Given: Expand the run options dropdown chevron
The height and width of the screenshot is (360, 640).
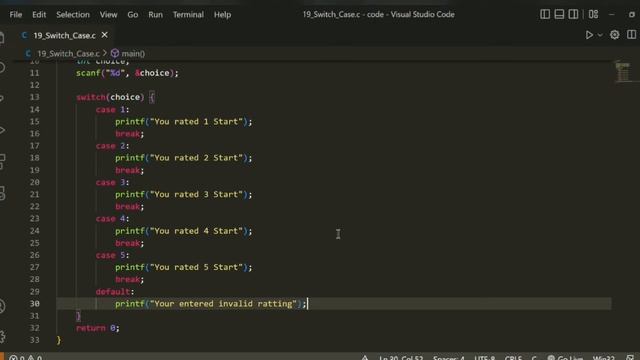Looking at the screenshot, I should pyautogui.click(x=600, y=36).
